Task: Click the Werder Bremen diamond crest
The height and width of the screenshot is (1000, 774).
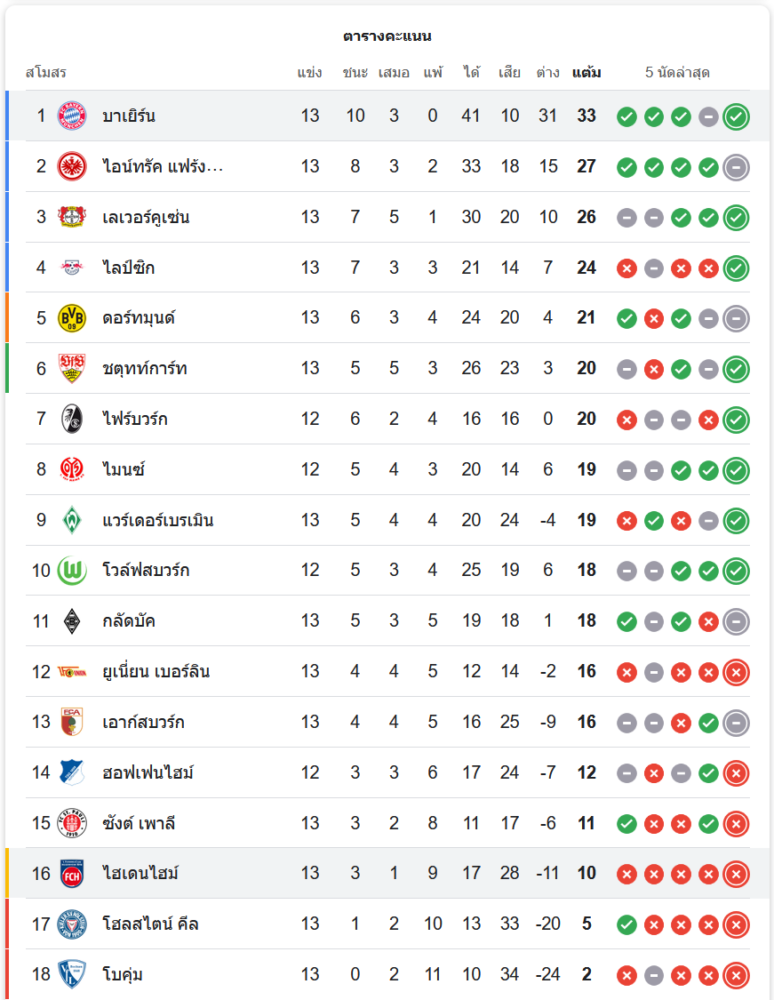Action: 72,520
